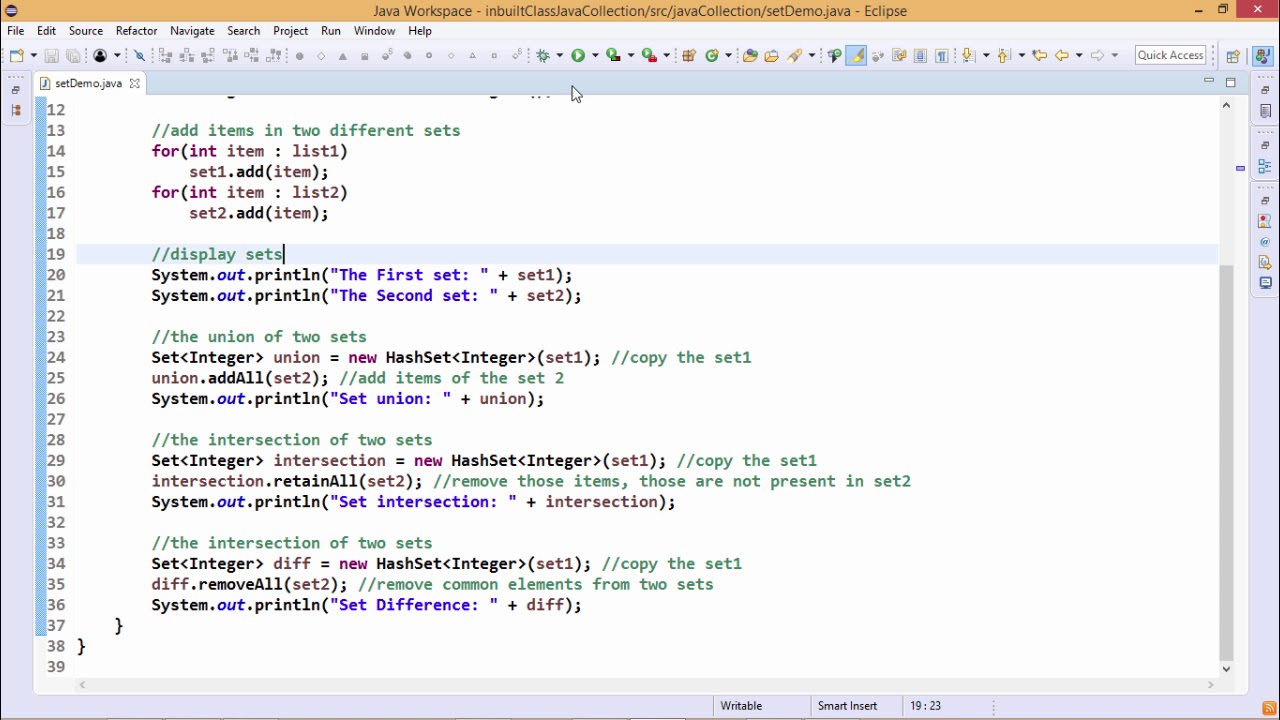
Task: Open the Help menu
Action: pos(420,31)
